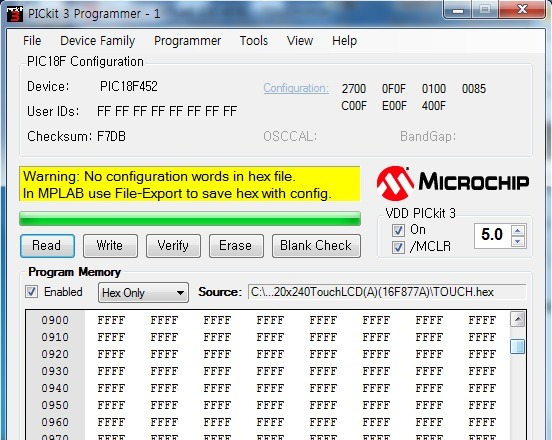
Task: Click the Verify button
Action: pyautogui.click(x=173, y=246)
